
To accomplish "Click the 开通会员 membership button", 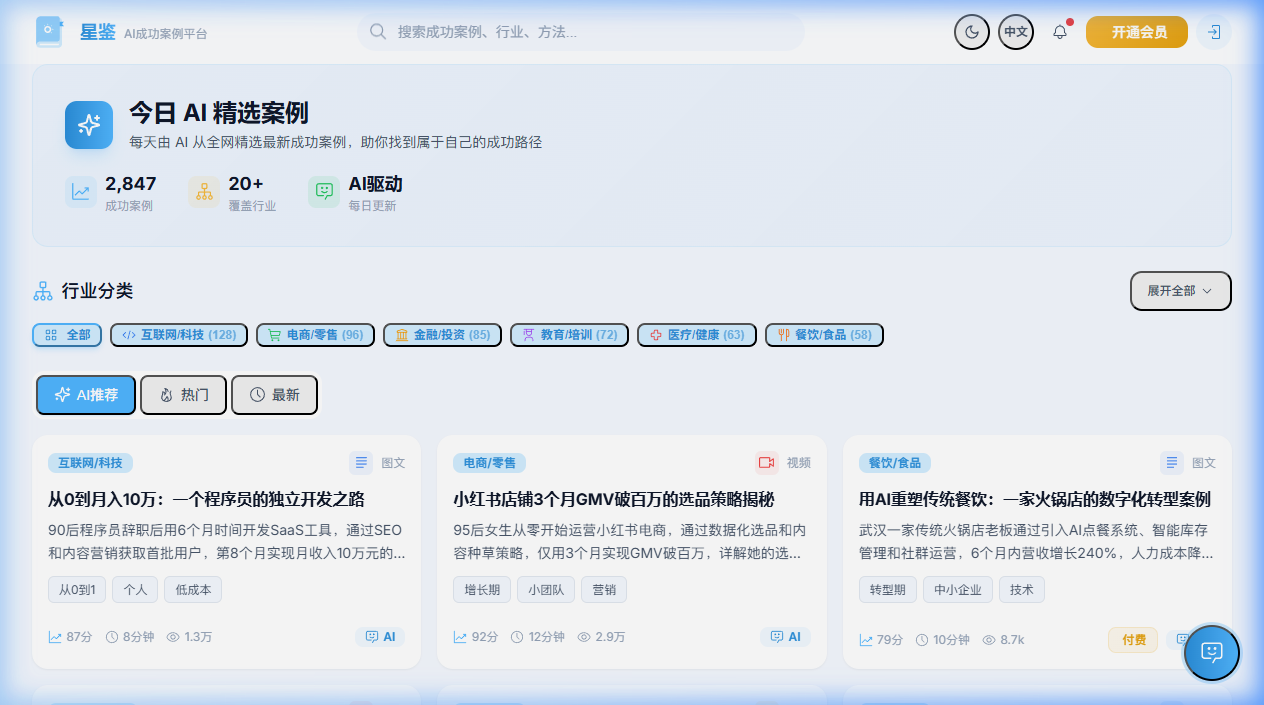I will tap(1136, 32).
